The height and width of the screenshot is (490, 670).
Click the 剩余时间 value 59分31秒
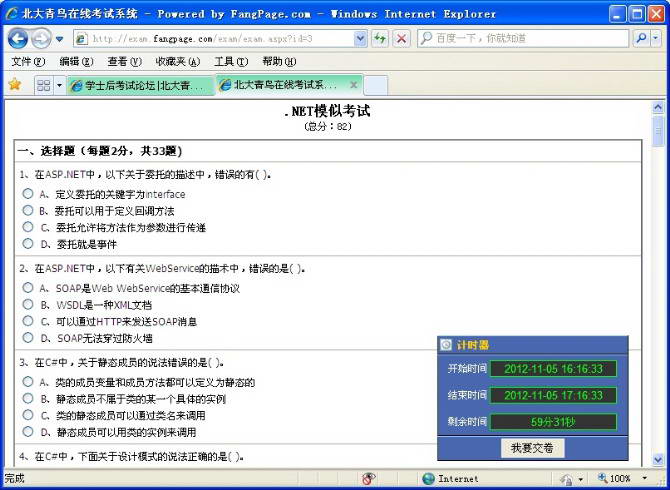[553, 422]
